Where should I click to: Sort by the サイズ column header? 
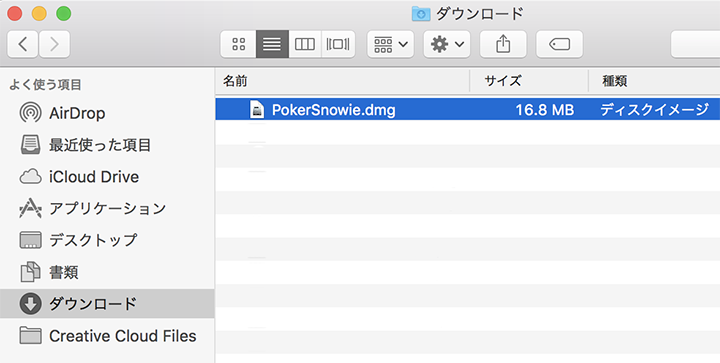529,81
